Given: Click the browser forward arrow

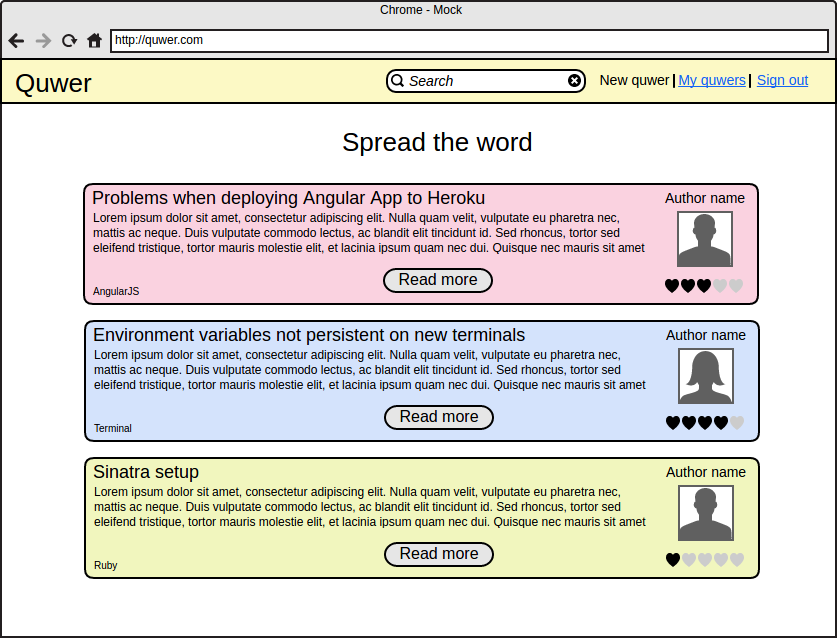Looking at the screenshot, I should pos(43,41).
